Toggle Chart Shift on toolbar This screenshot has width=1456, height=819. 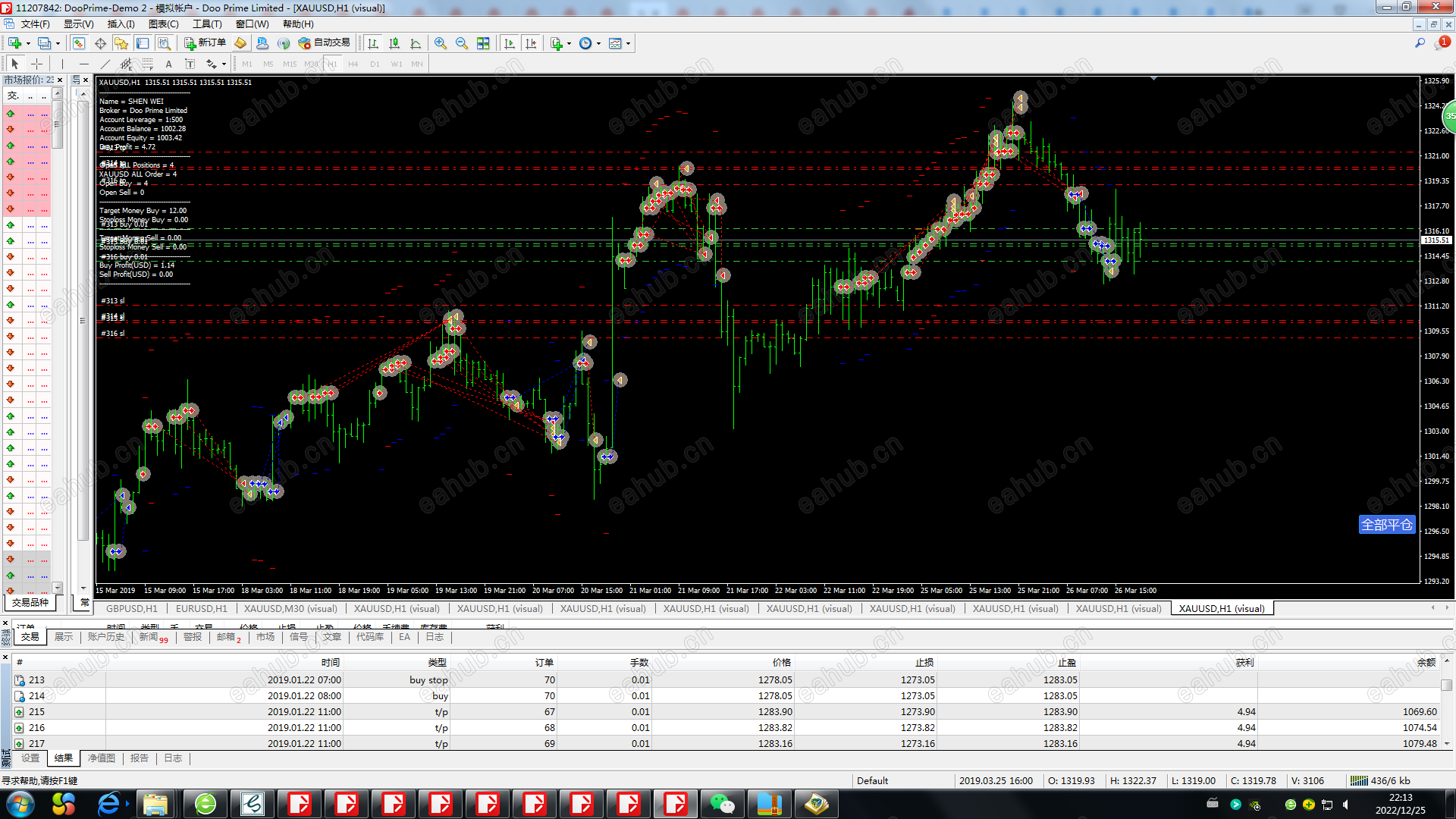tap(531, 43)
